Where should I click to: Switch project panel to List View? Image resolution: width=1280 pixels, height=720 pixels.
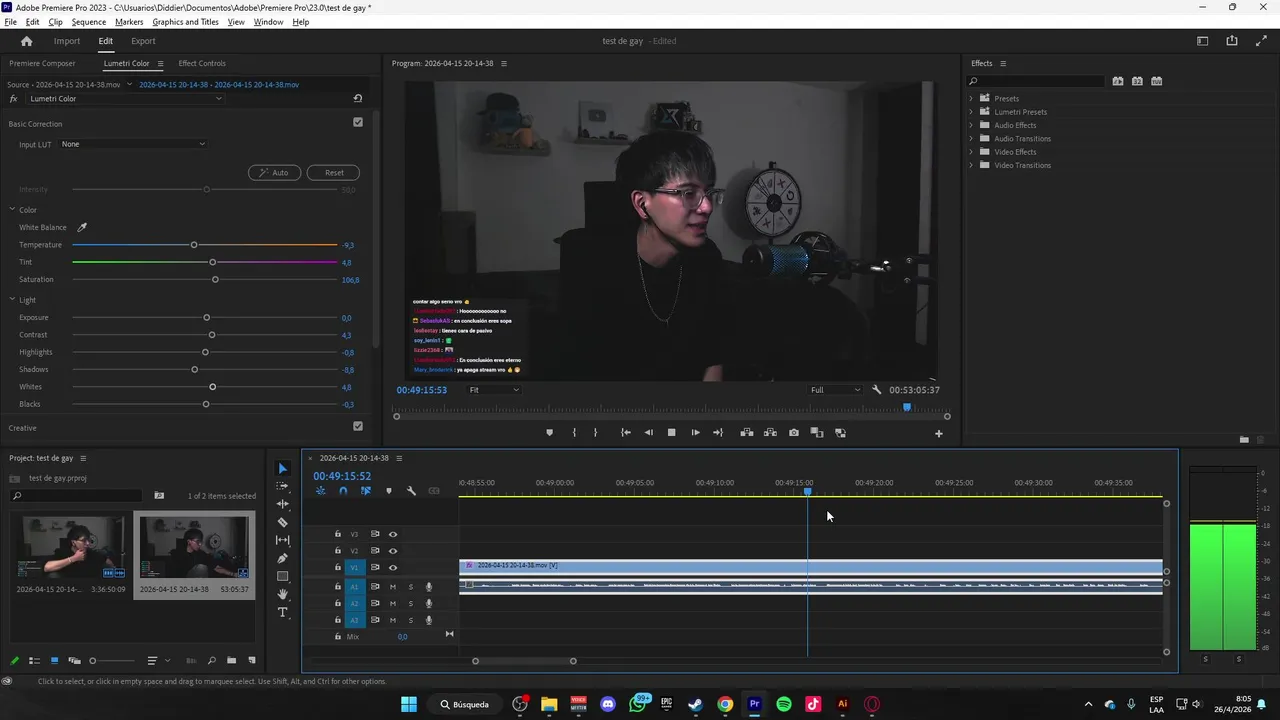(x=34, y=661)
